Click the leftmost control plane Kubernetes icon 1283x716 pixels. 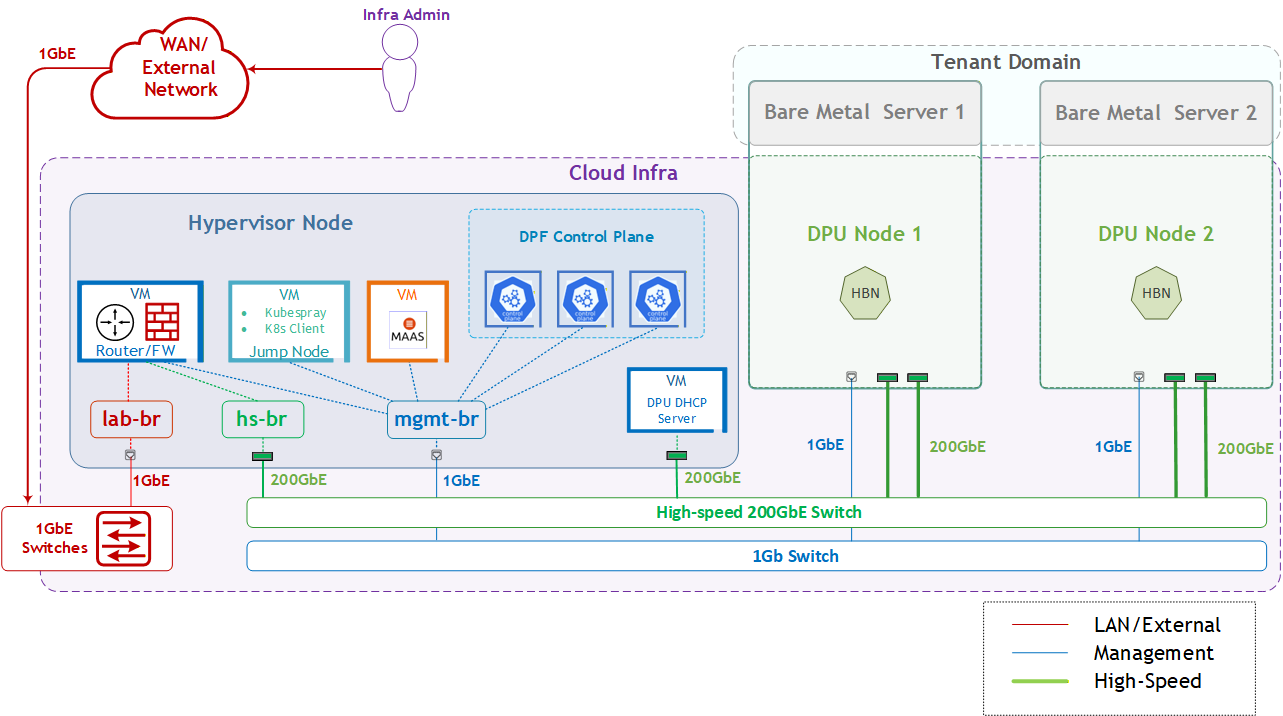513,299
